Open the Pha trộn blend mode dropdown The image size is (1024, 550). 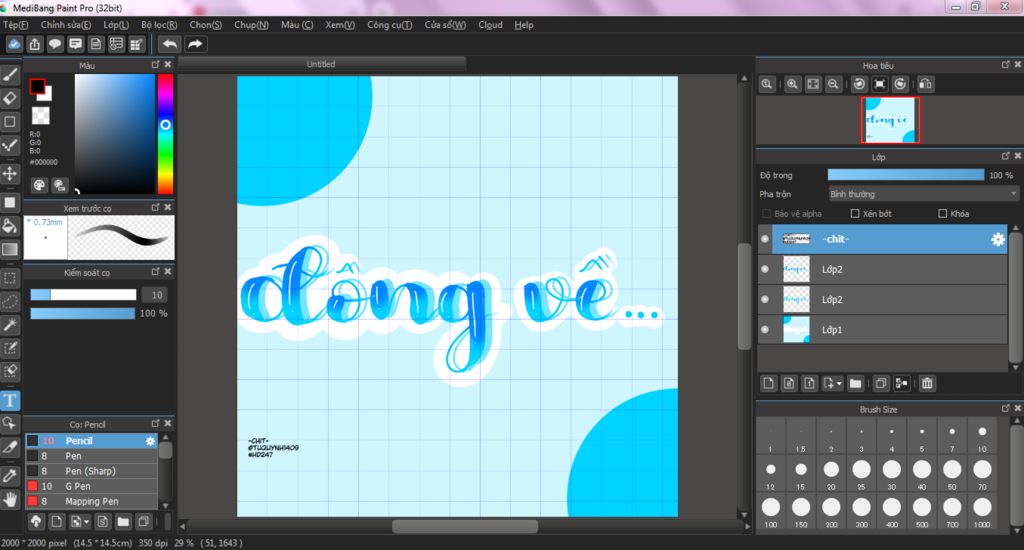[x=923, y=194]
